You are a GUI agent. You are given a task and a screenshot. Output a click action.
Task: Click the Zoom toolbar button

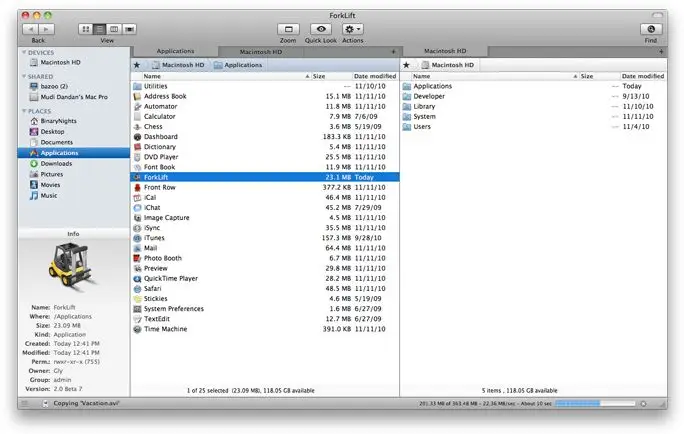[288, 29]
